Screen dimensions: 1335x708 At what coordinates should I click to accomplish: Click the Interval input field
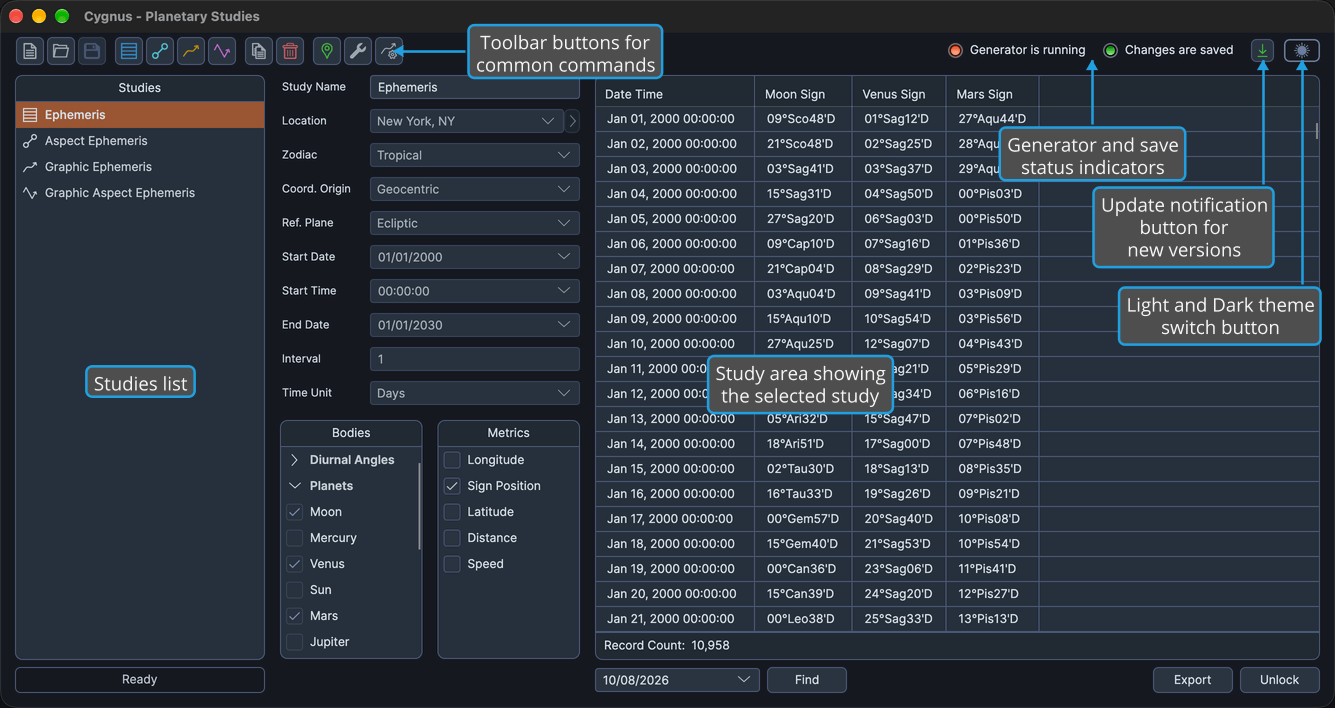[x=475, y=359]
